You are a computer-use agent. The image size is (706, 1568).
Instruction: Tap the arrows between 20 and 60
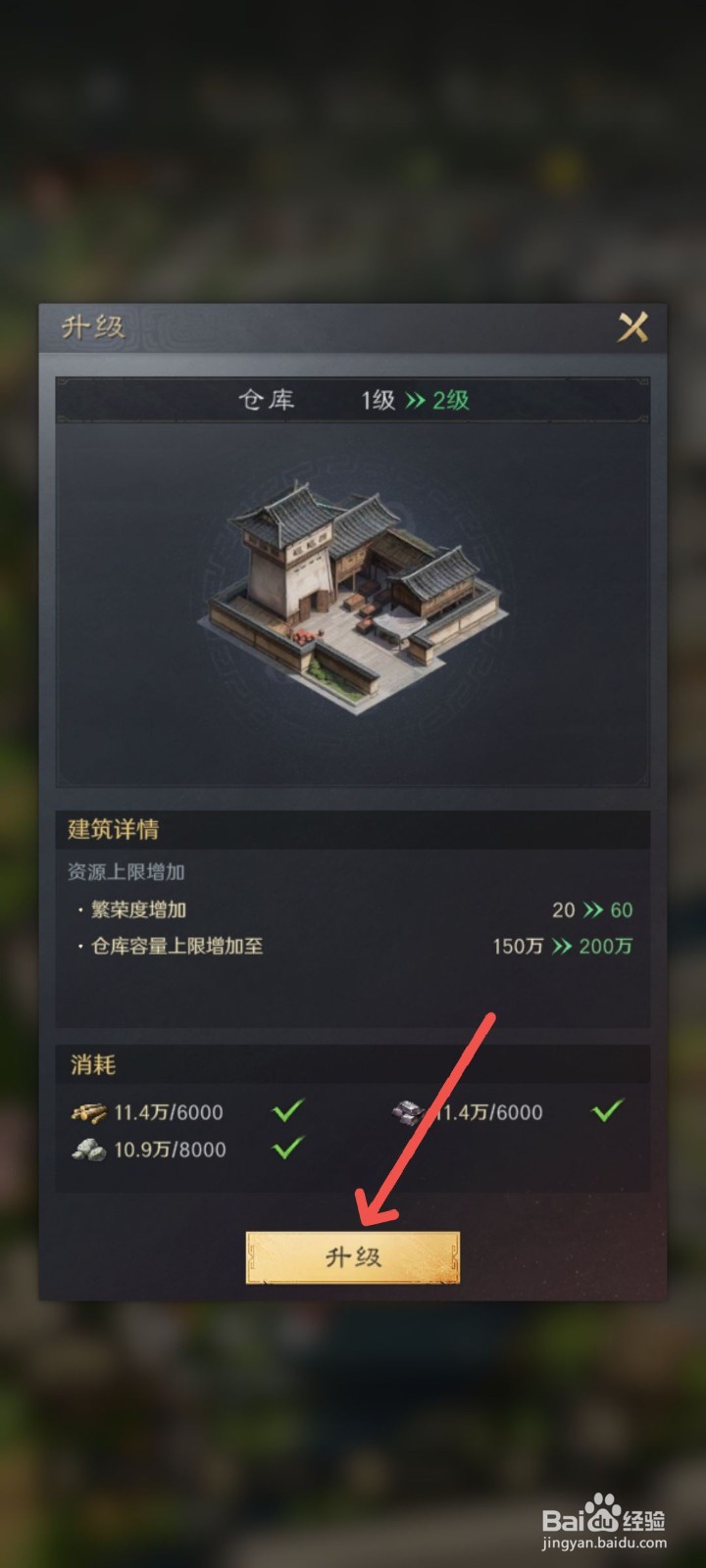click(x=593, y=910)
